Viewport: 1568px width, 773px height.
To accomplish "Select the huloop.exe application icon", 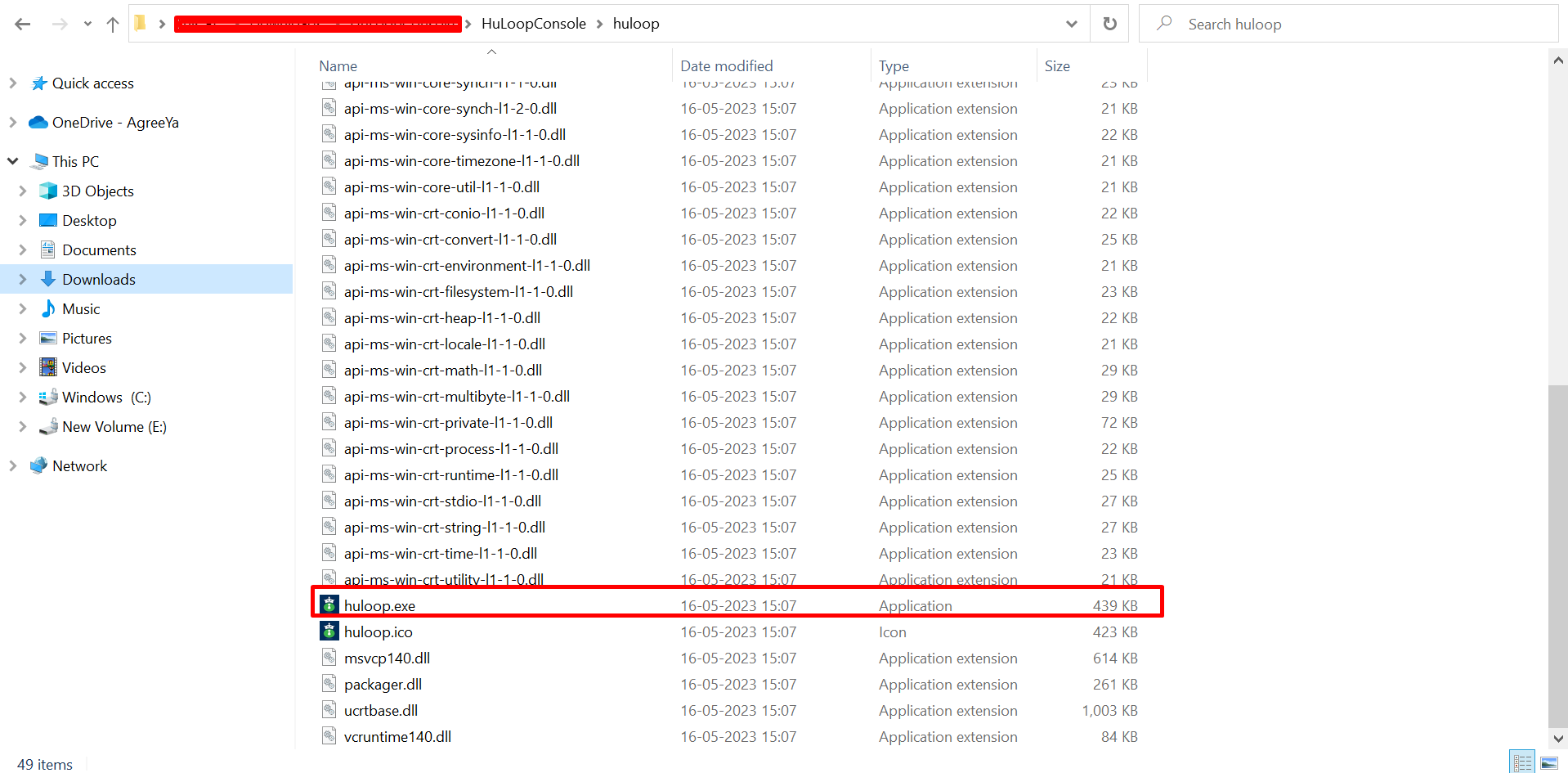I will pos(329,605).
